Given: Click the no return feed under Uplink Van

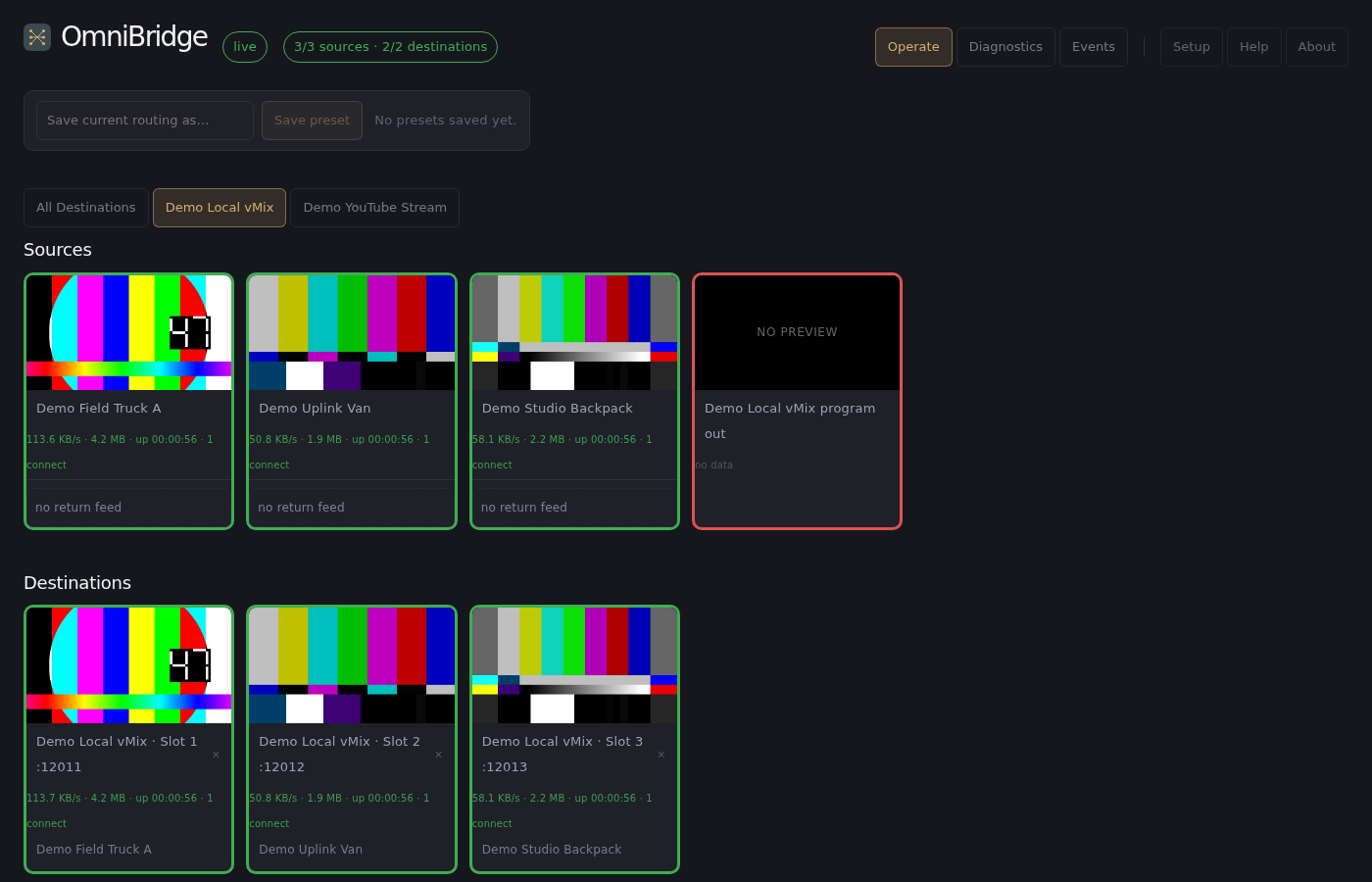Looking at the screenshot, I should pyautogui.click(x=301, y=508).
